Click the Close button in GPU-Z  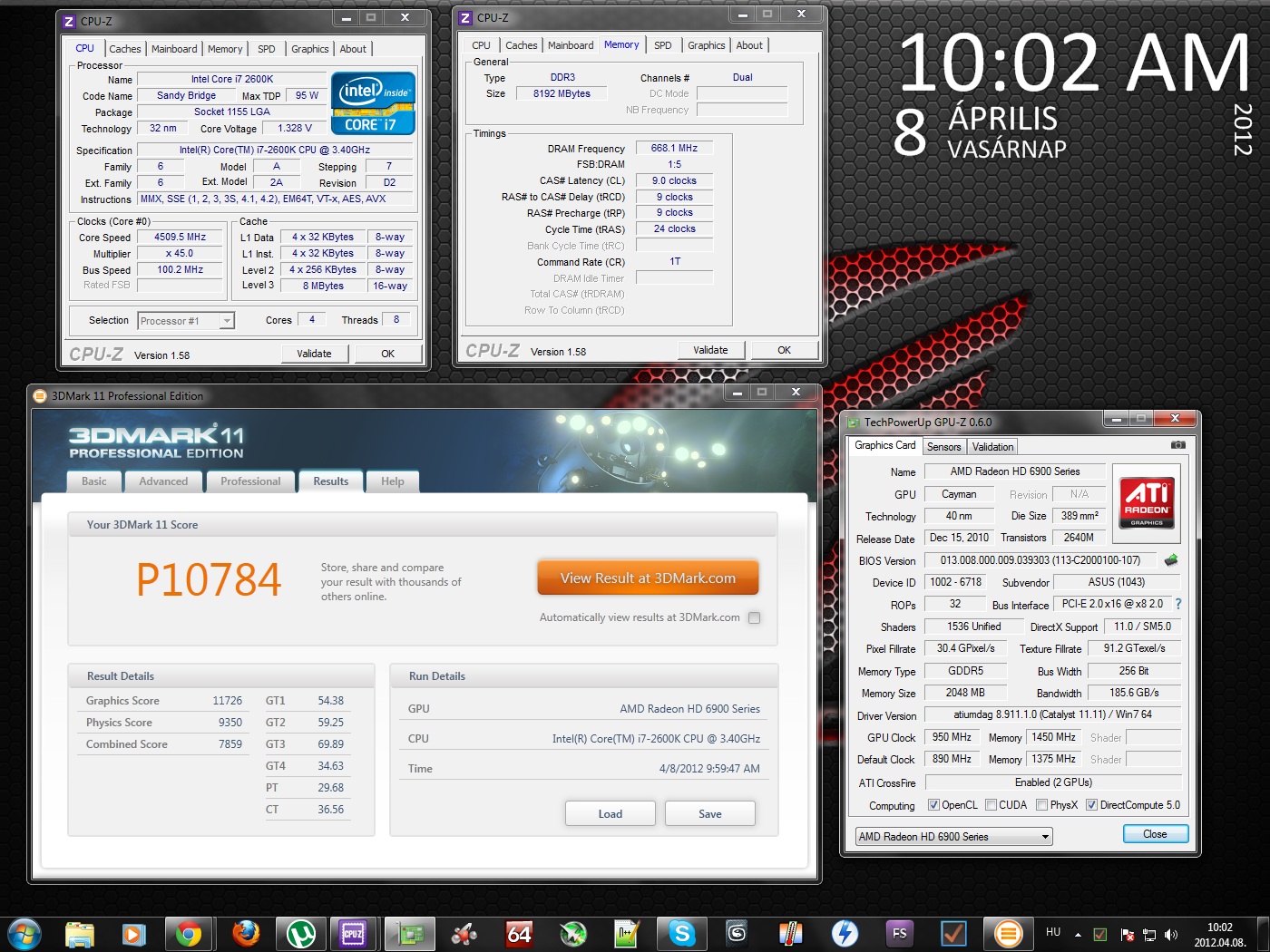[1155, 834]
